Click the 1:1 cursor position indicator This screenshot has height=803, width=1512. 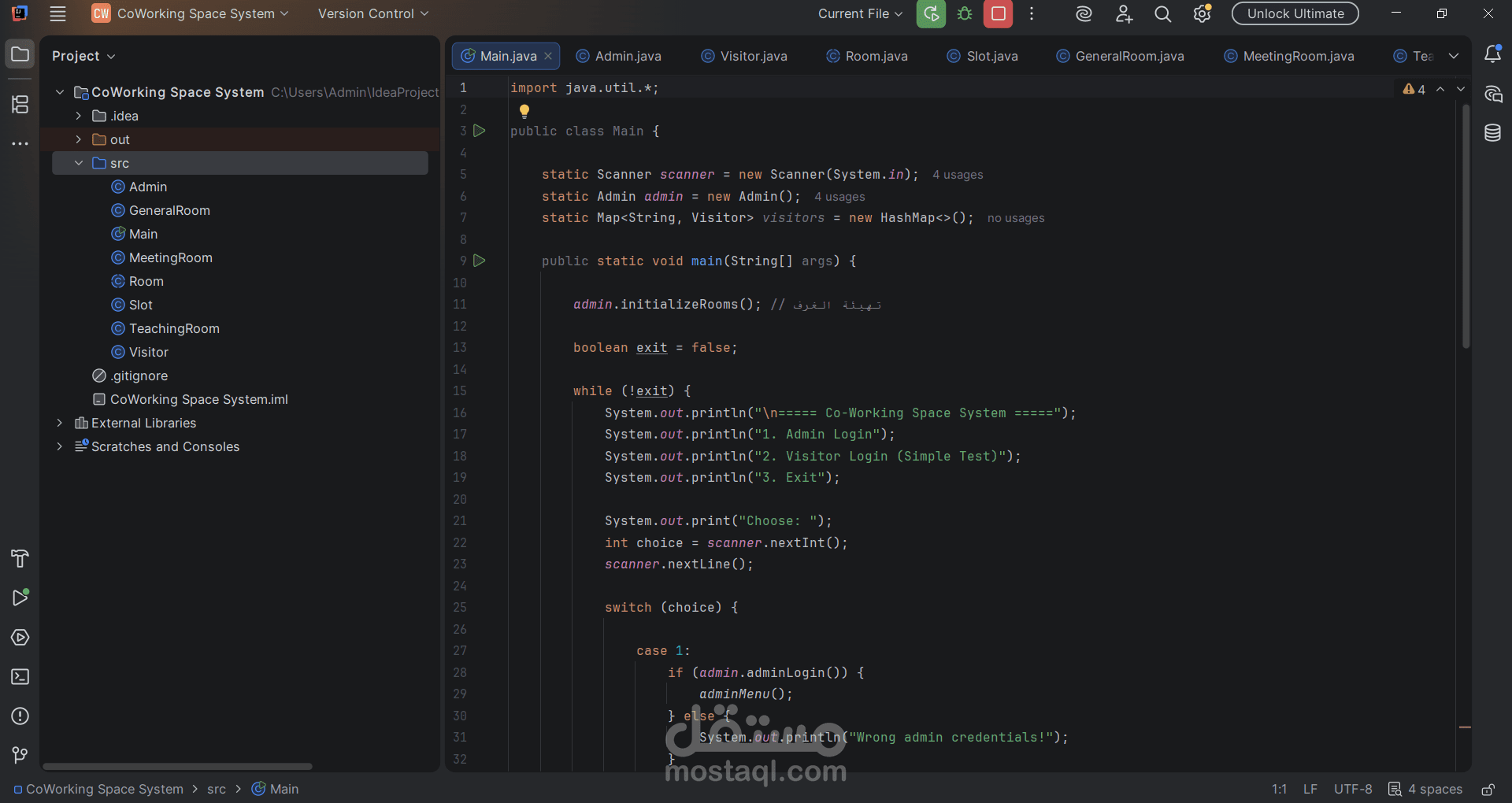click(1280, 789)
